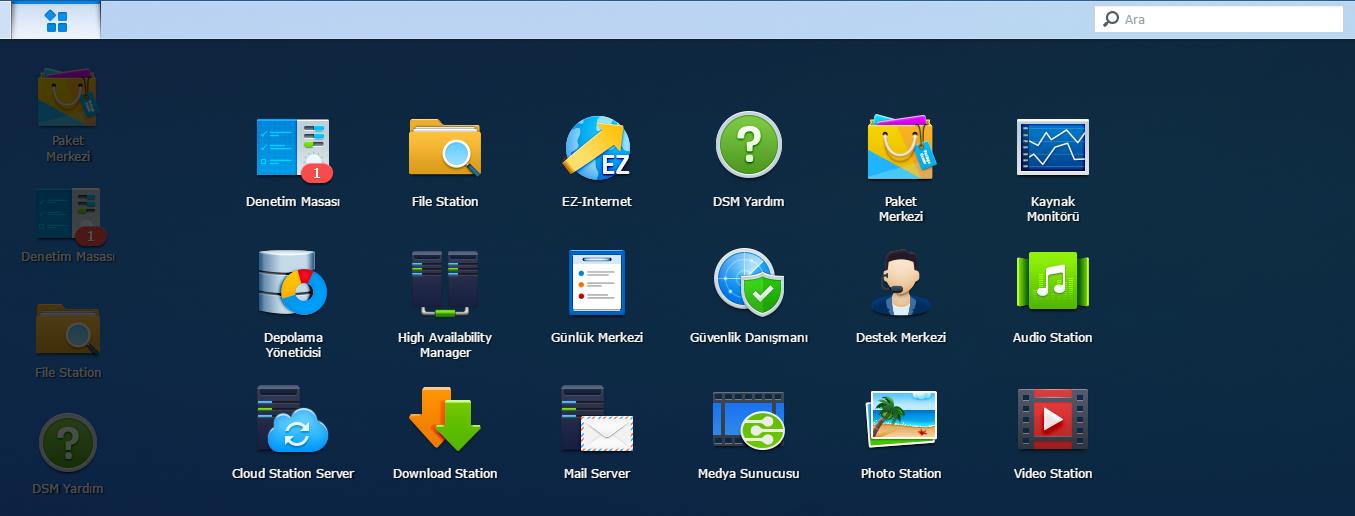Toggle the main menu button in taskbar

point(57,20)
